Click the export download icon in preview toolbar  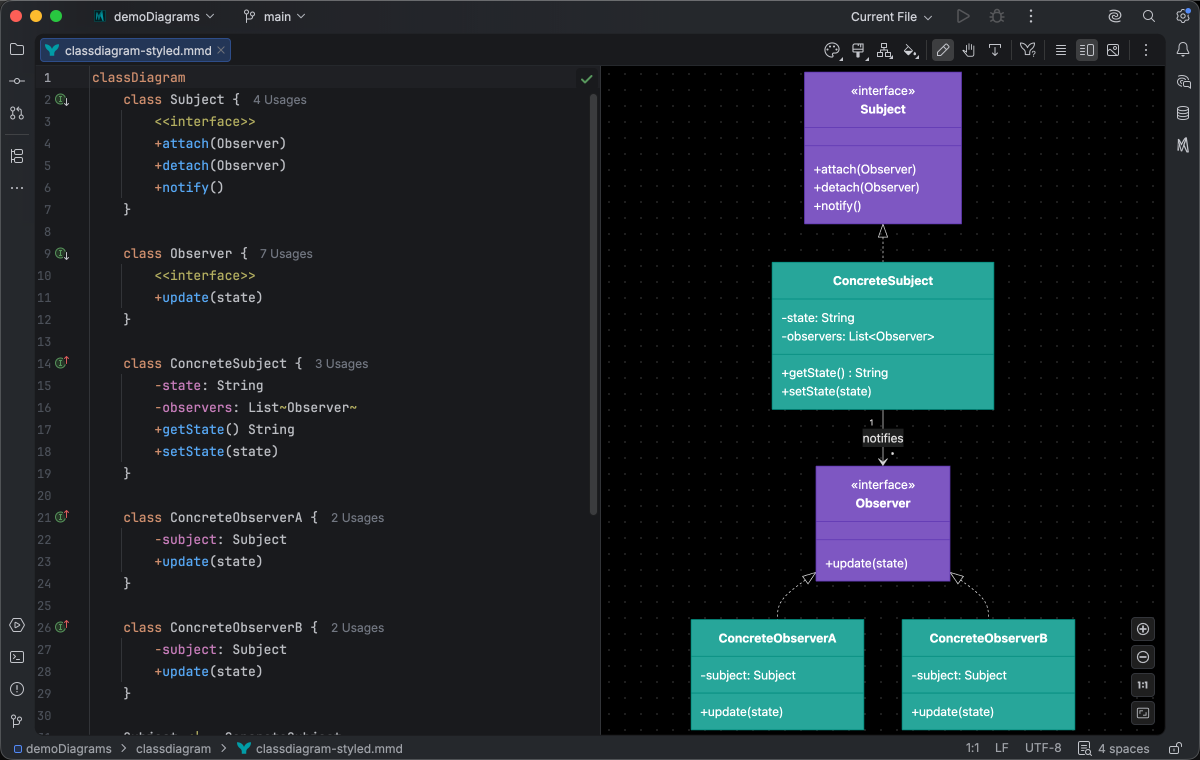point(995,50)
